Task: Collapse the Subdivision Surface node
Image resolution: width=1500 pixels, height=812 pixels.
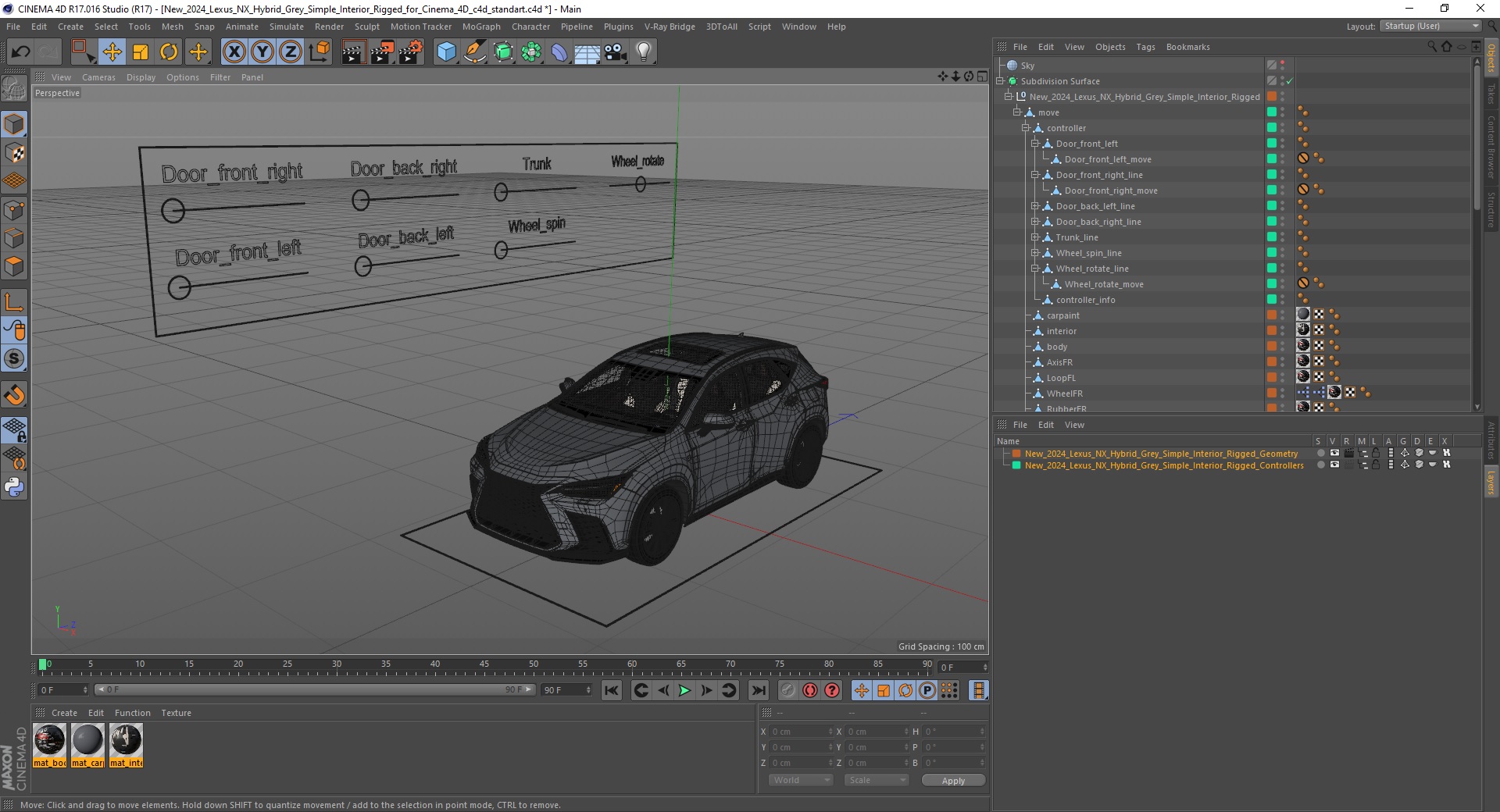Action: (1000, 81)
